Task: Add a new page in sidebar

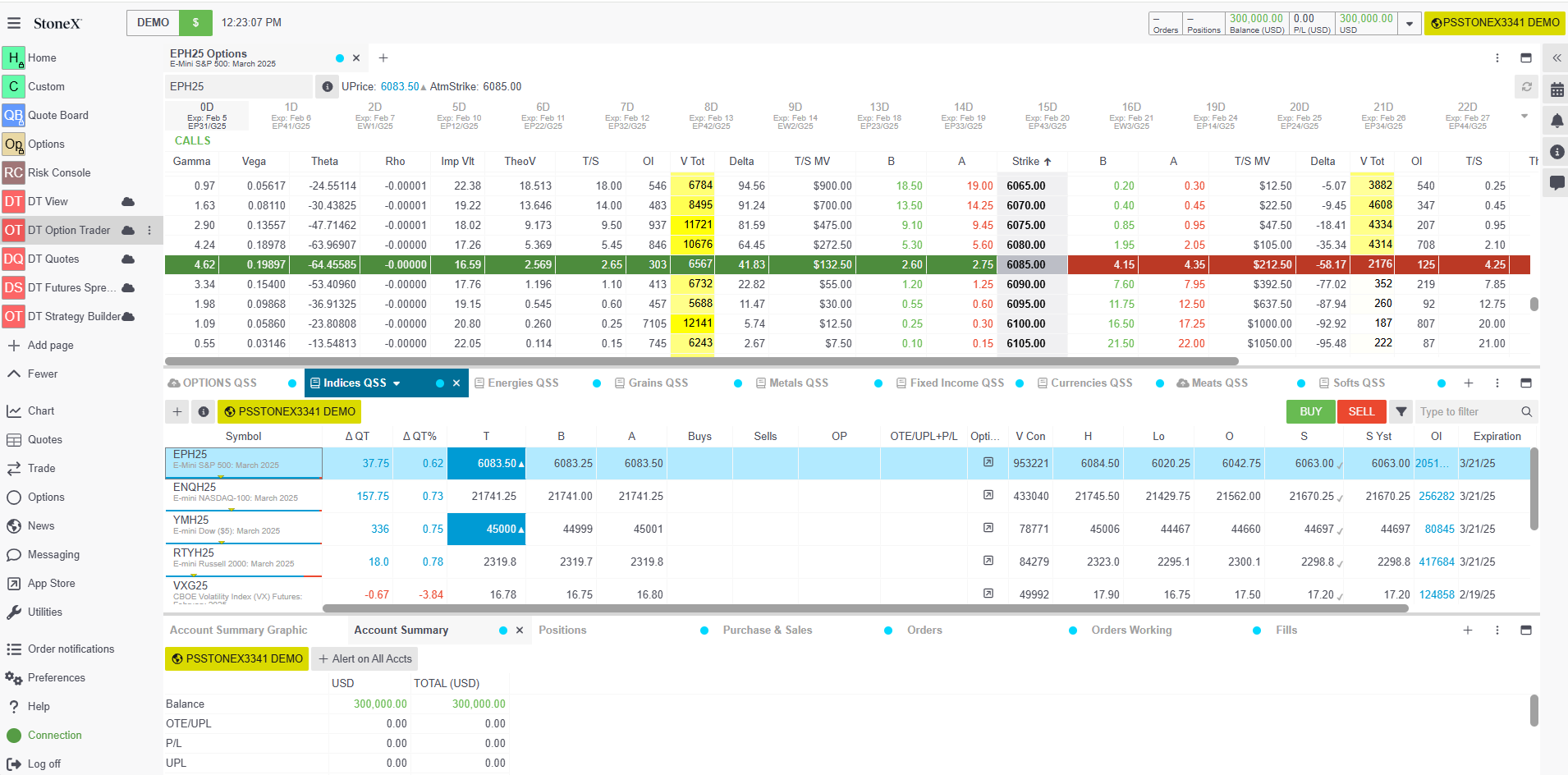Action: tap(40, 345)
